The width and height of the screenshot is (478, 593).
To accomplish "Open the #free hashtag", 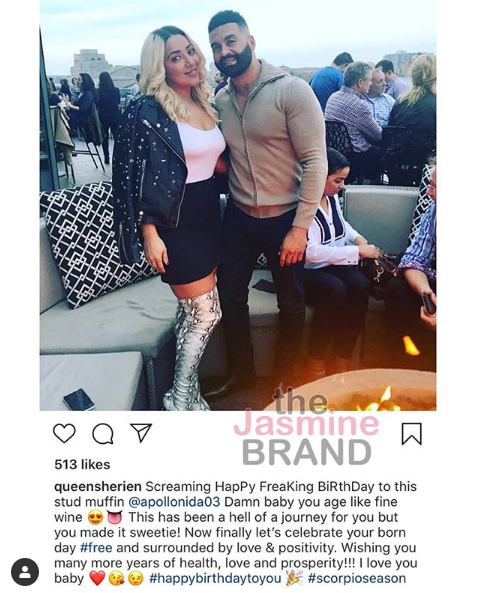I will 96,548.
